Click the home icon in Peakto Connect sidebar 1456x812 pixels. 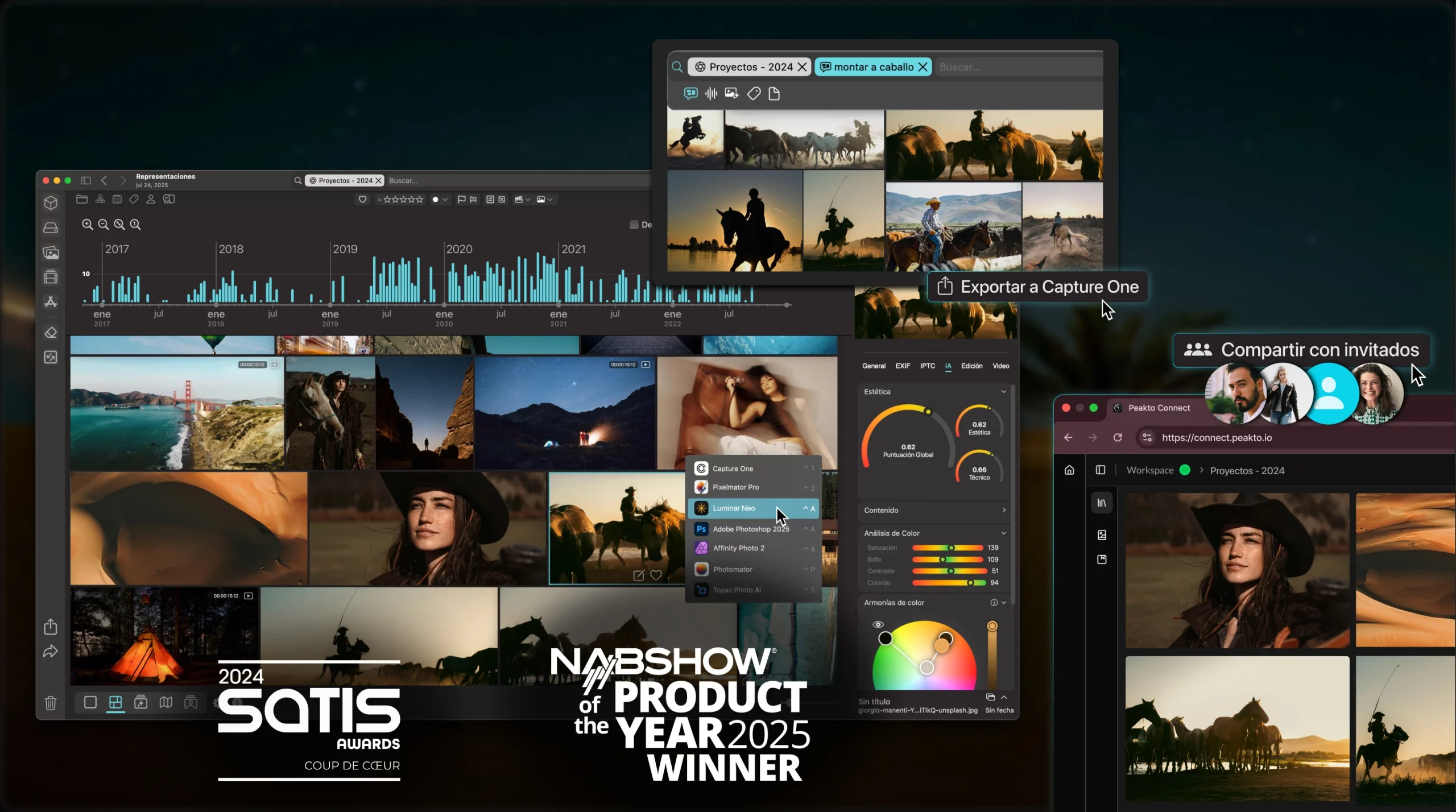pyautogui.click(x=1069, y=470)
